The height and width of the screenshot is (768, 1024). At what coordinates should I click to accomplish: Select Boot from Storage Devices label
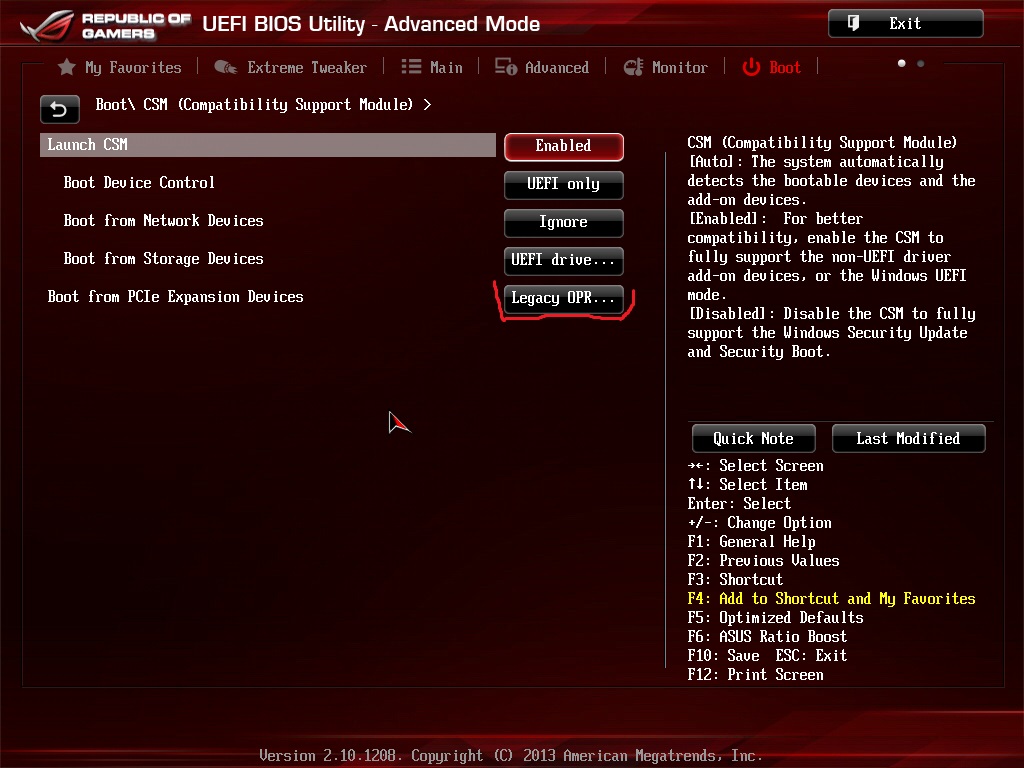click(163, 259)
